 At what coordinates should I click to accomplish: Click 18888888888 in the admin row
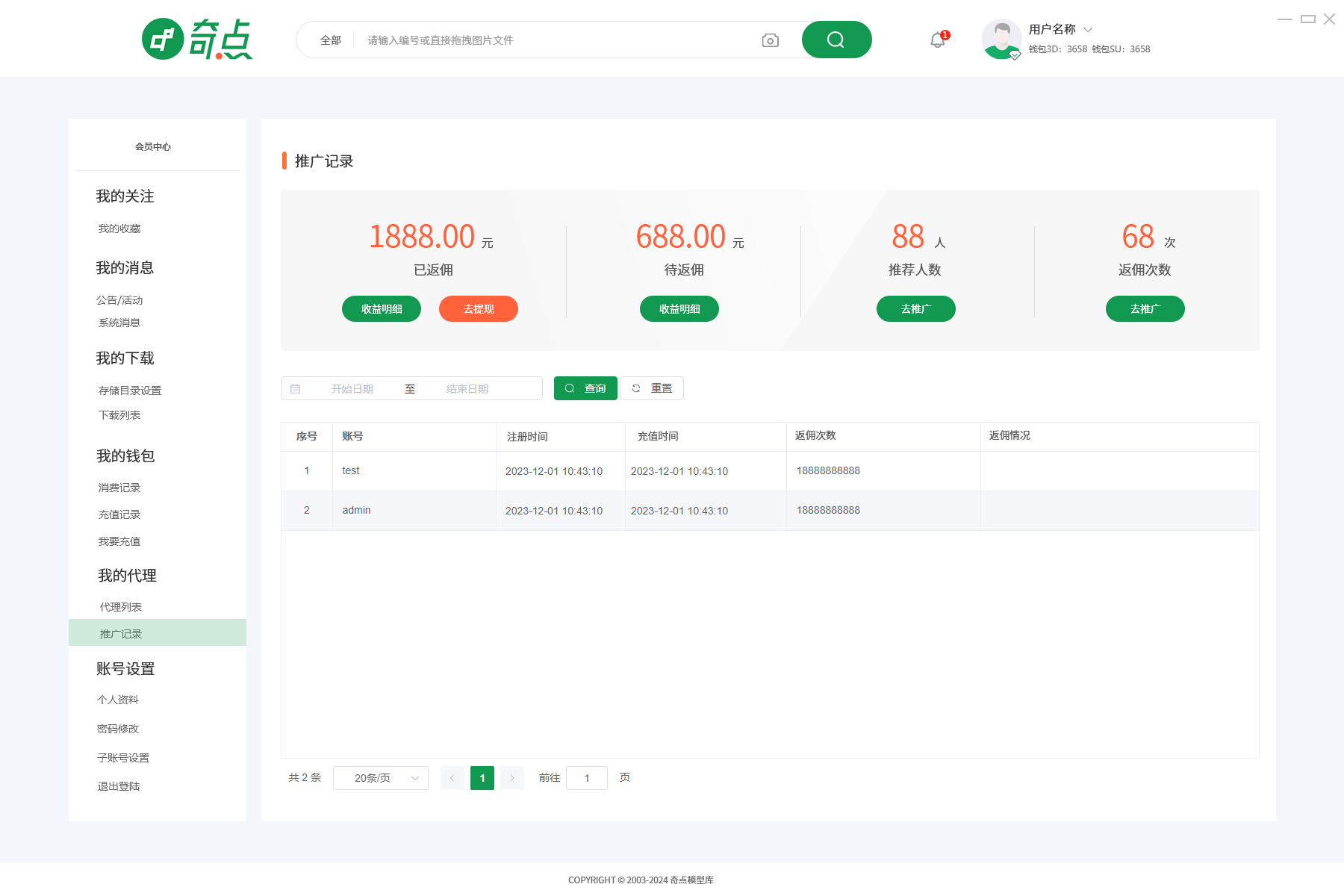pyautogui.click(x=828, y=510)
